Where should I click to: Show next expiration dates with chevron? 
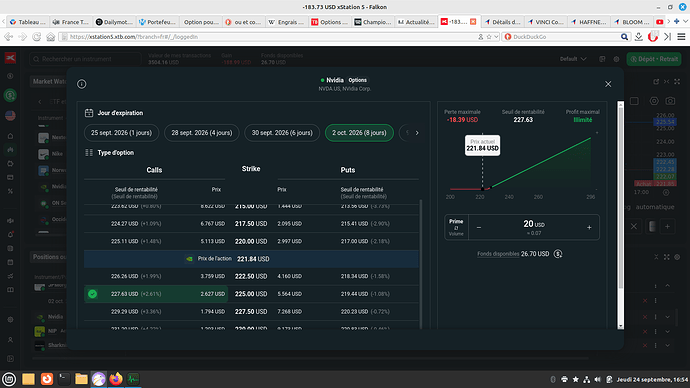point(417,133)
